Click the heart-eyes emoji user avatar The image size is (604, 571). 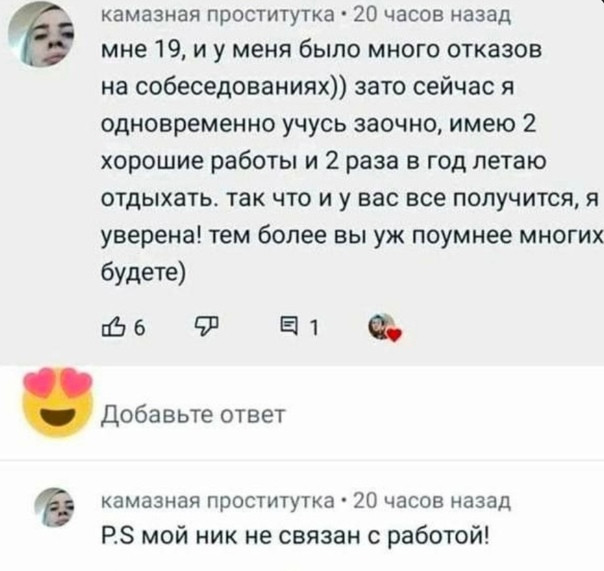[x=57, y=402]
